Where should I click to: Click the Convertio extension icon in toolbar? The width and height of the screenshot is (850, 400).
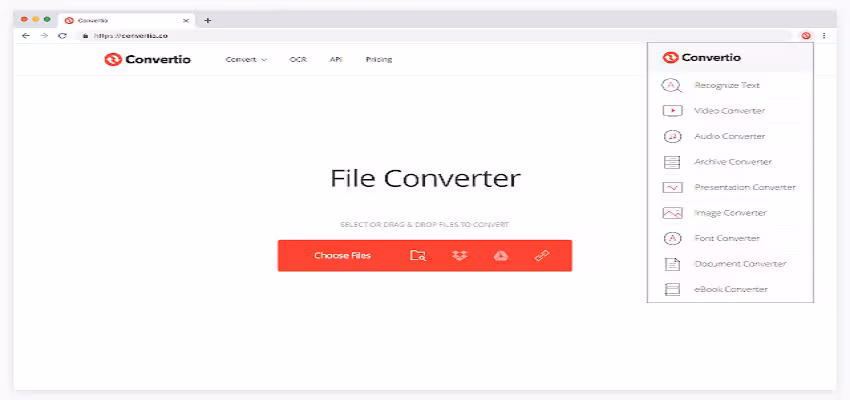pos(806,36)
